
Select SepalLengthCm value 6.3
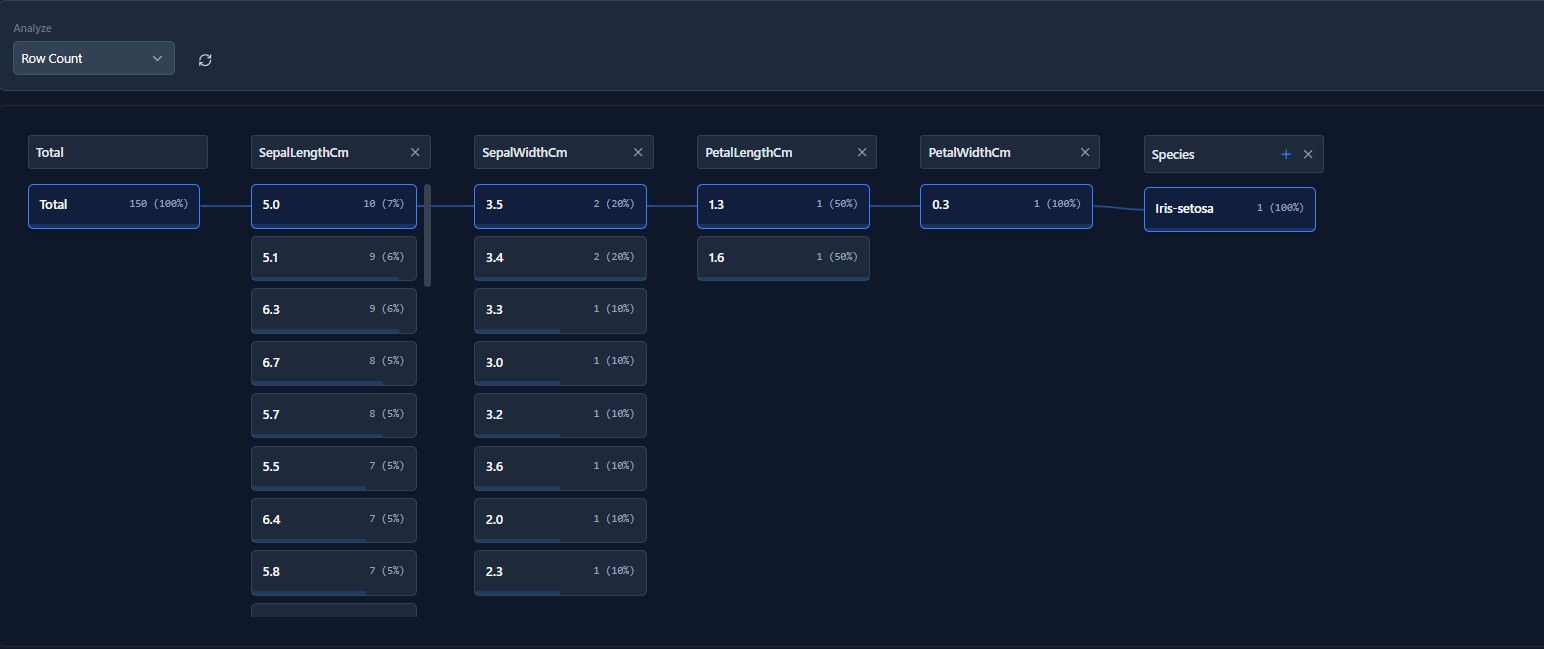coord(333,310)
